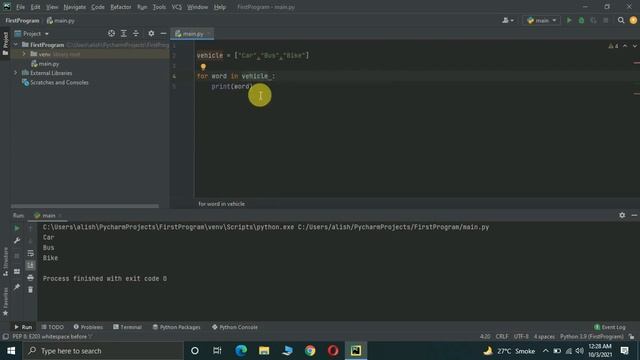The height and width of the screenshot is (360, 640).
Task: Run with coverage icon in top toolbar
Action: click(x=593, y=20)
